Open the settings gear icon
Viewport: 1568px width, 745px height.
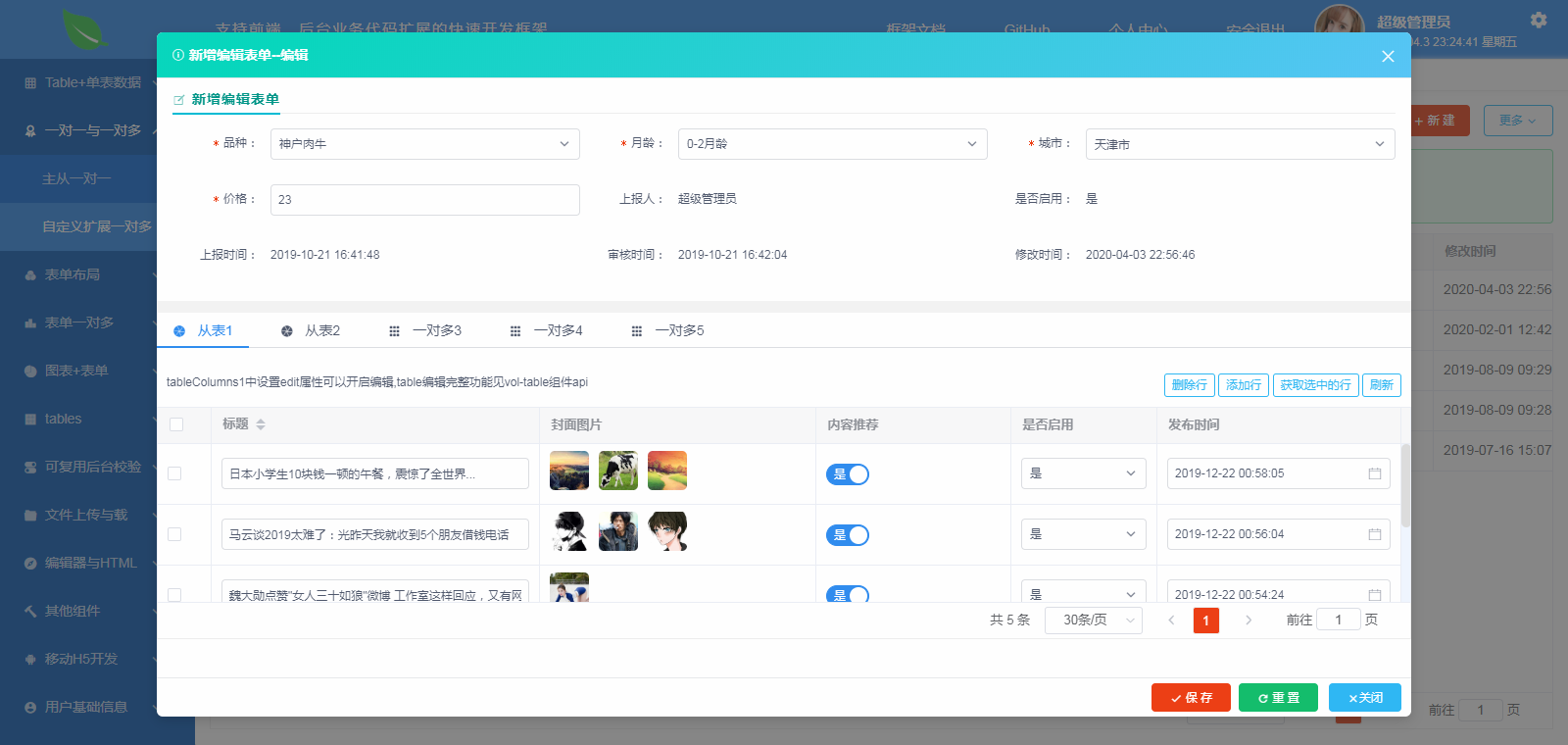click(1539, 20)
